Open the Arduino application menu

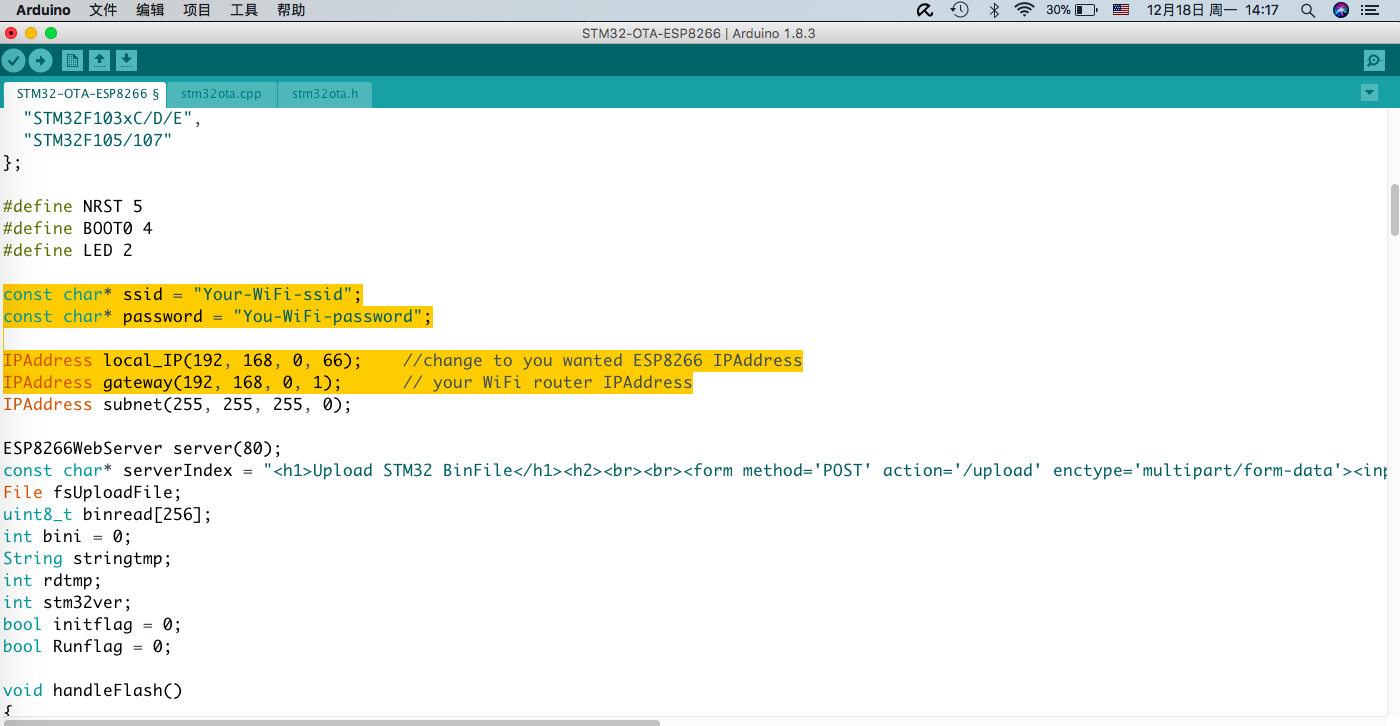(43, 10)
